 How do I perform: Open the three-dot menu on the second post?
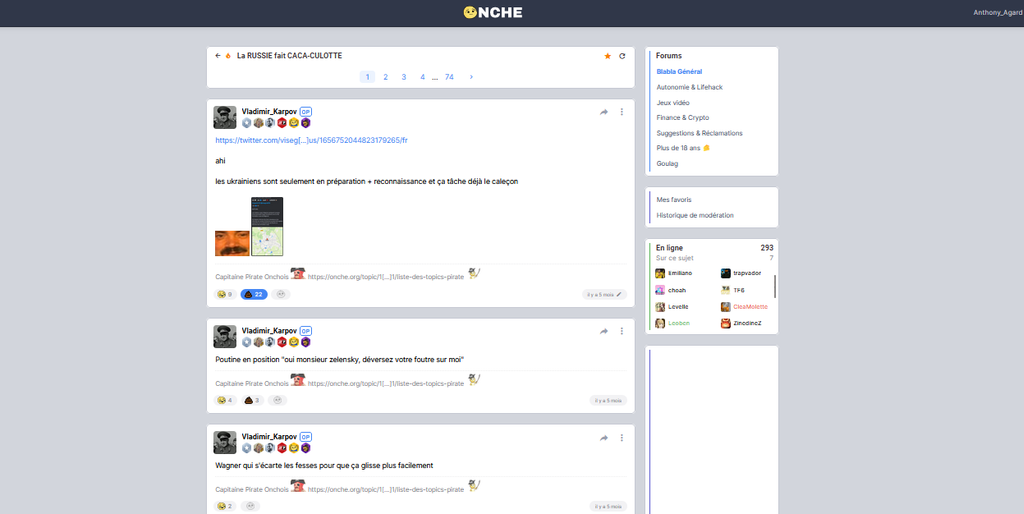[622, 333]
